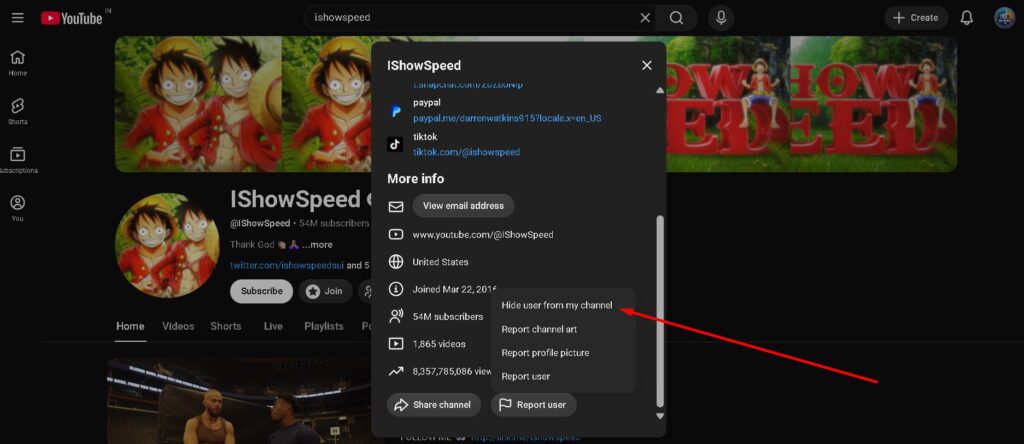The height and width of the screenshot is (444, 1024).
Task: Open the twitter.com/ishowspeedsui link
Action: pos(287,266)
